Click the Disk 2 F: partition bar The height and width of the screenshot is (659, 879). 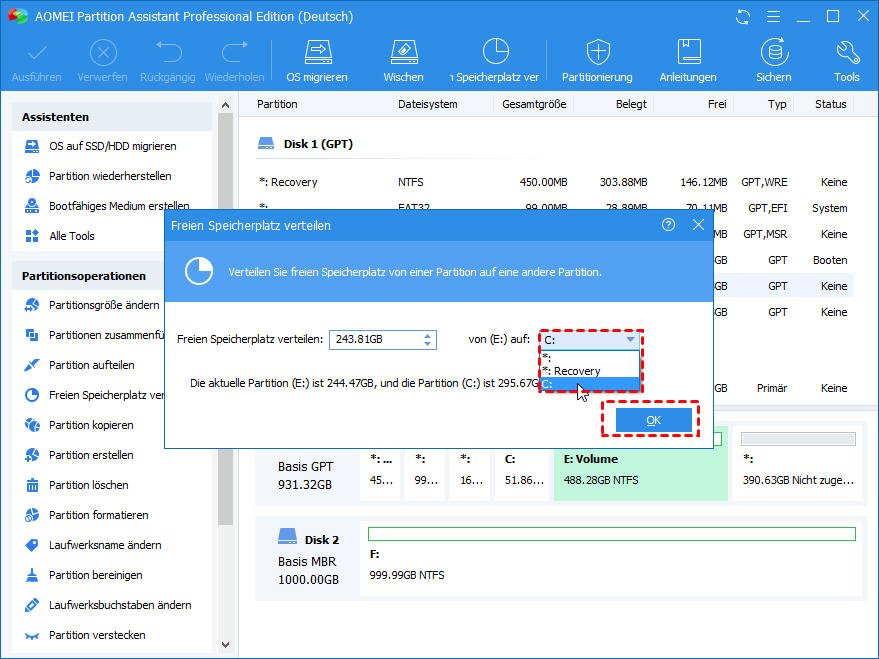point(611,562)
